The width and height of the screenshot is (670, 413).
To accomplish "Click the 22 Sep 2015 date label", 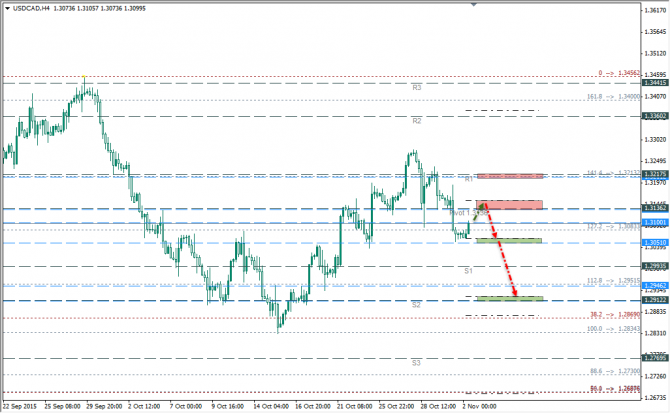I will coord(20,406).
